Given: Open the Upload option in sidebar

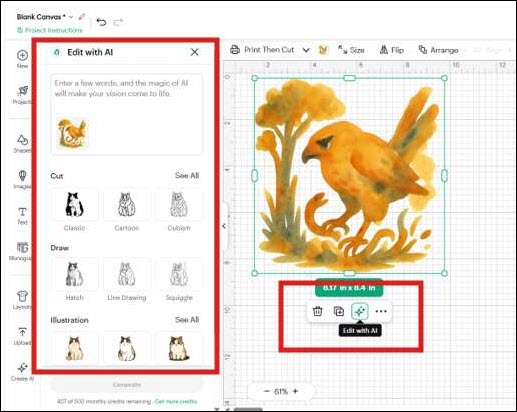Looking at the screenshot, I should click(x=22, y=336).
